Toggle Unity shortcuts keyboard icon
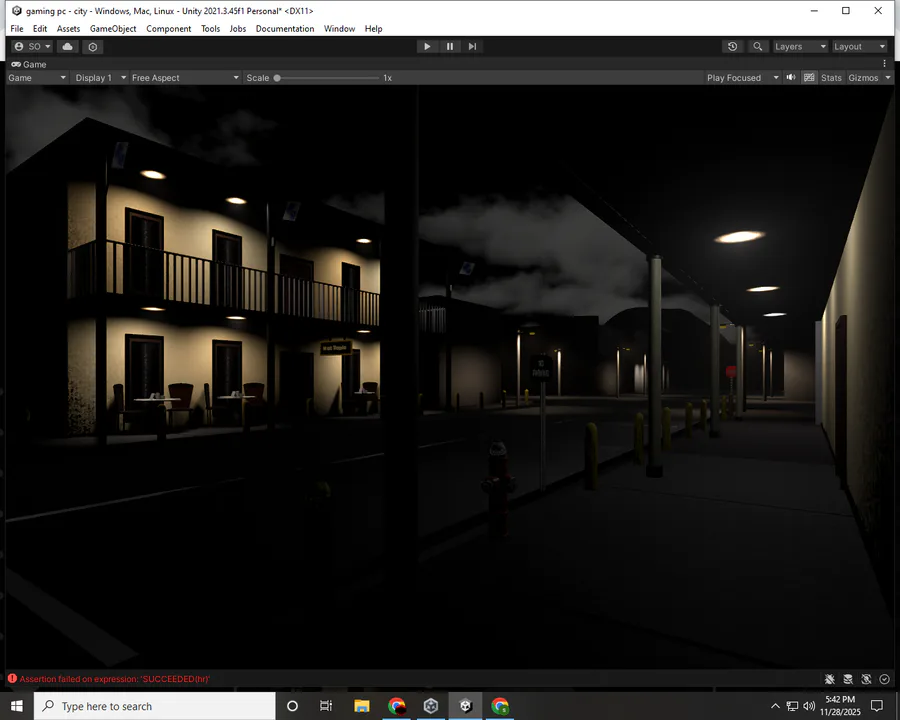The width and height of the screenshot is (900, 720). tap(809, 78)
